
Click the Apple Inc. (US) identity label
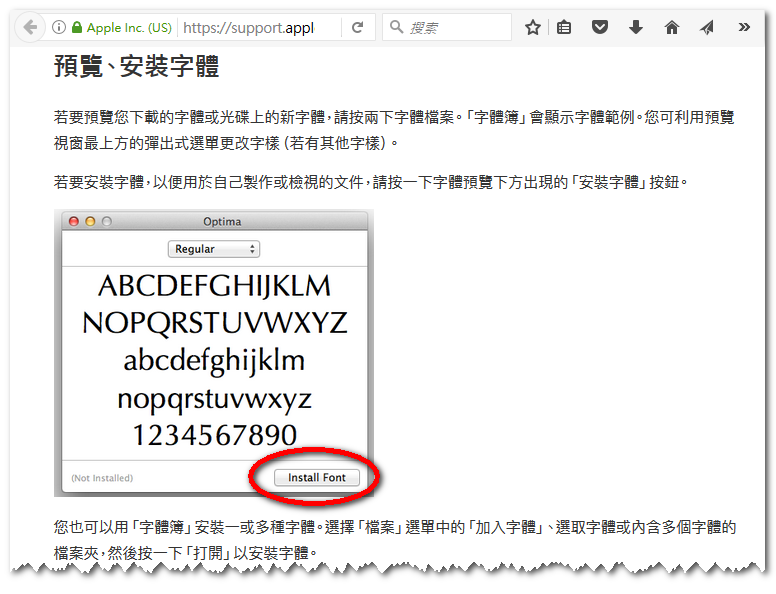tap(129, 28)
